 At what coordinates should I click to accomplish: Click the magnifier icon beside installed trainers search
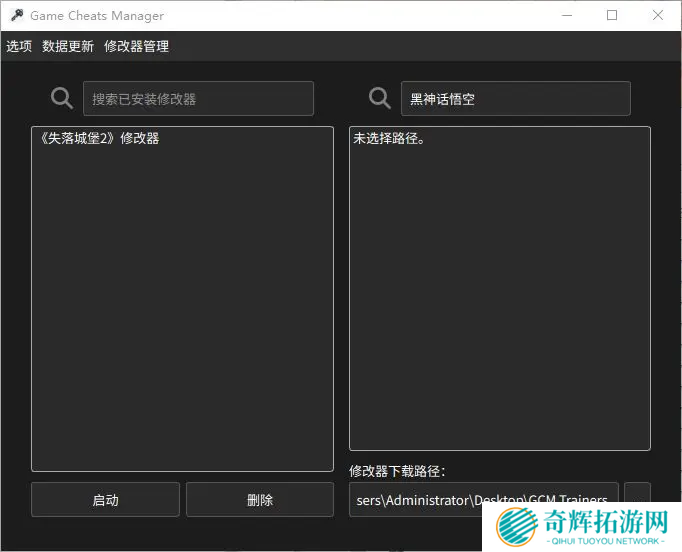(x=62, y=98)
